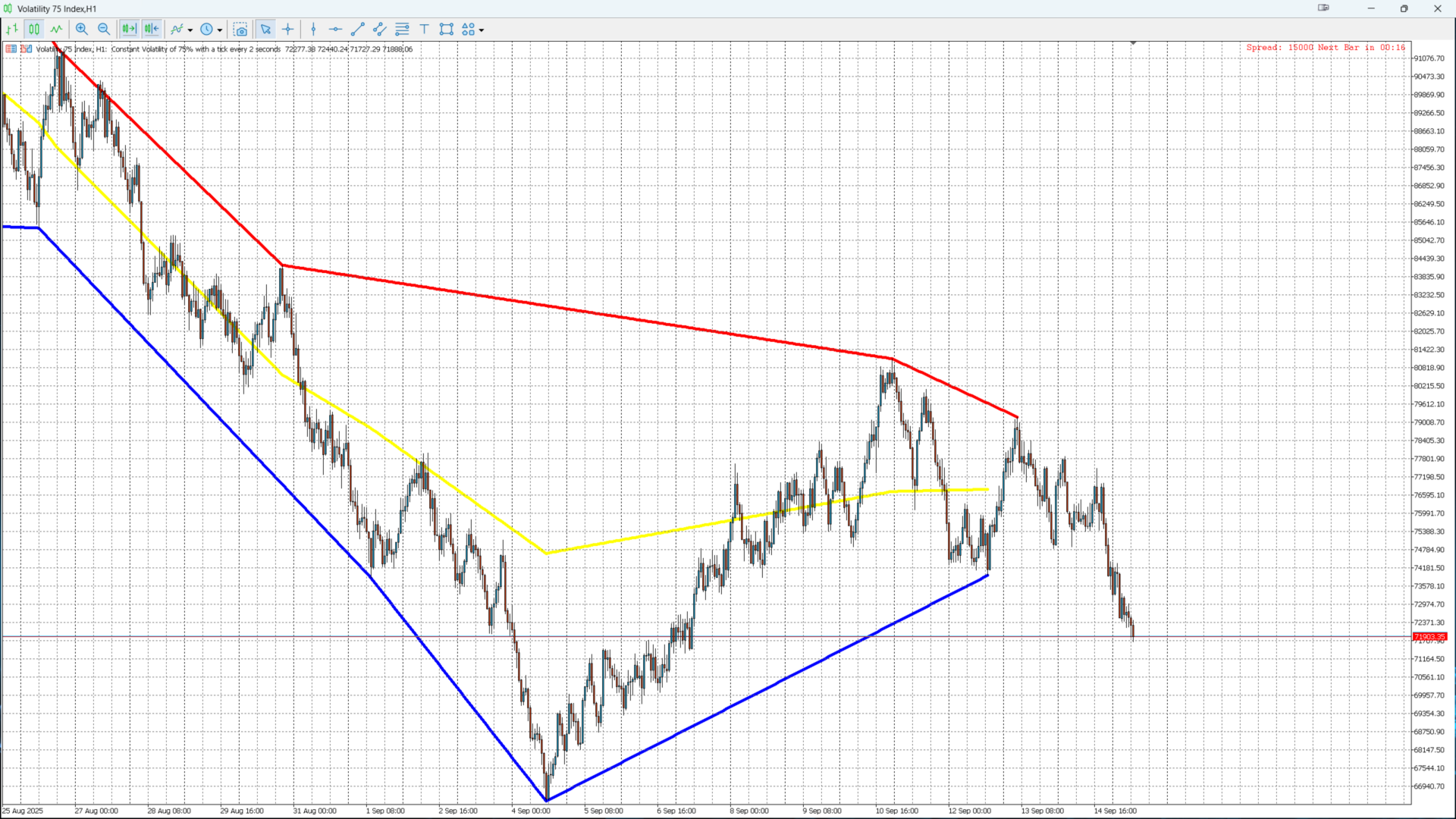This screenshot has width=1456, height=819.
Task: Toggle auto scroll to latest bar
Action: [x=129, y=30]
